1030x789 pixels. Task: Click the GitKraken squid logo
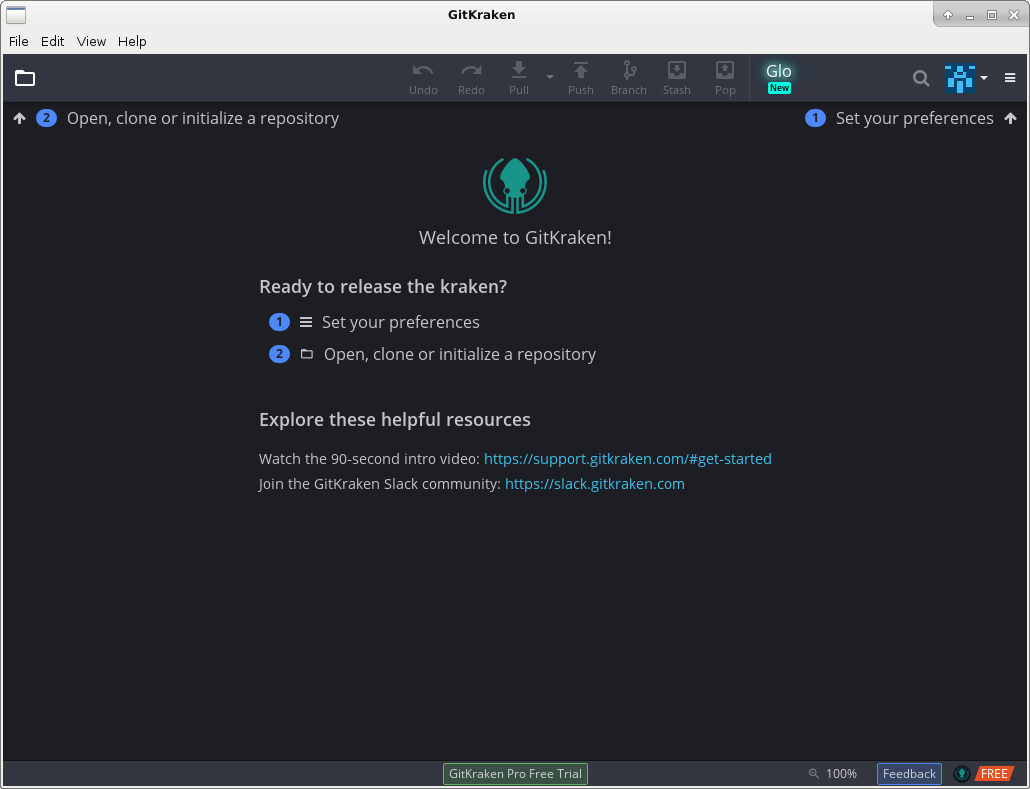pos(515,185)
